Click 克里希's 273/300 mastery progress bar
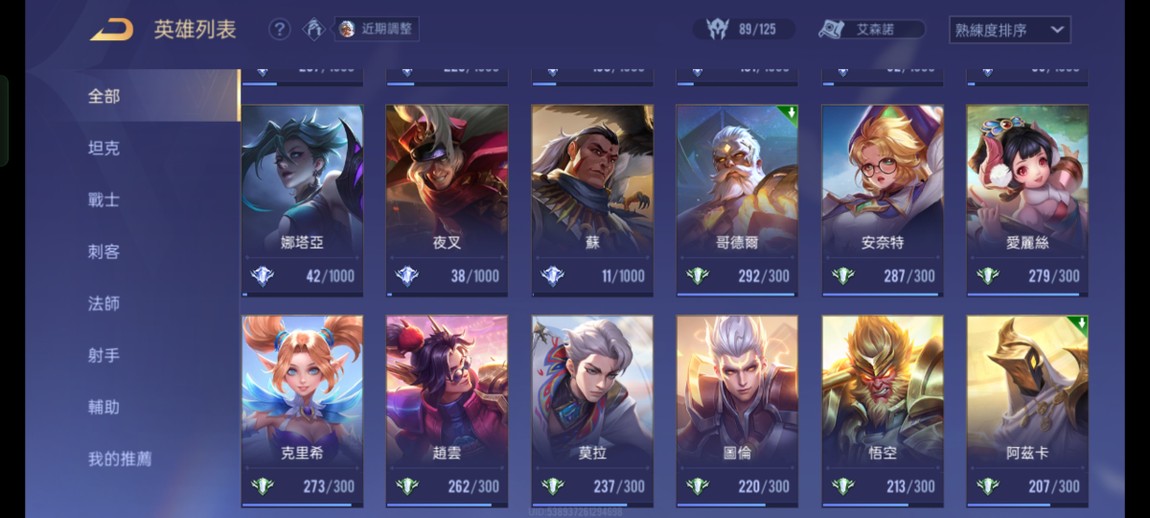The width and height of the screenshot is (1150, 518). click(302, 505)
